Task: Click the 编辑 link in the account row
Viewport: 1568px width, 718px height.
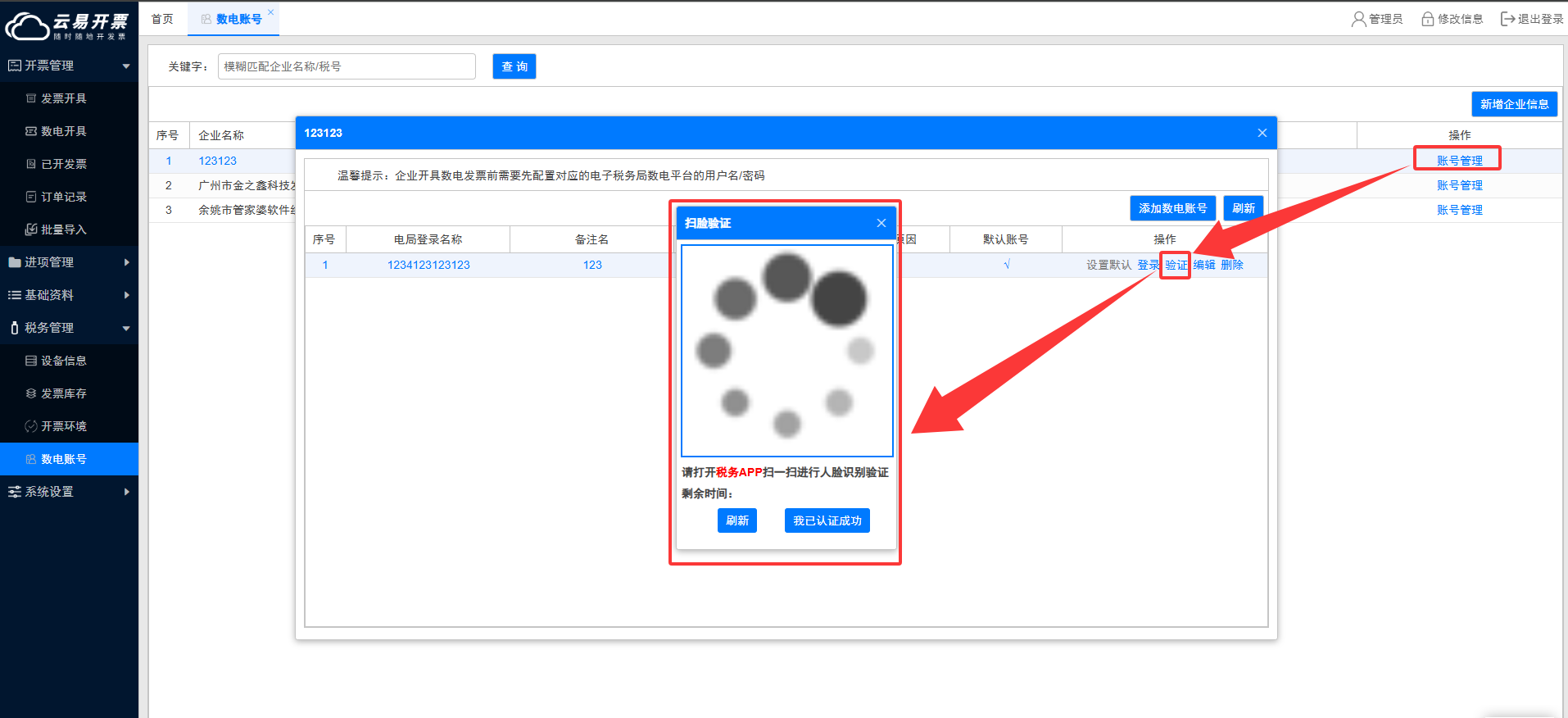Action: pos(1204,265)
